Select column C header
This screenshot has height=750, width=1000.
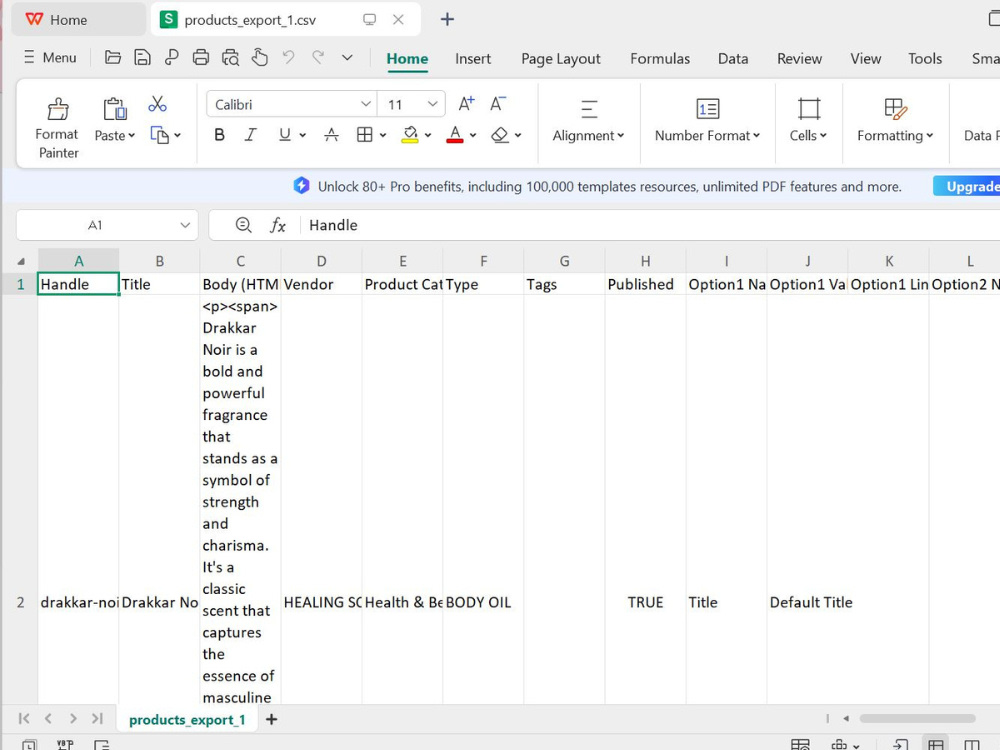coord(240,261)
